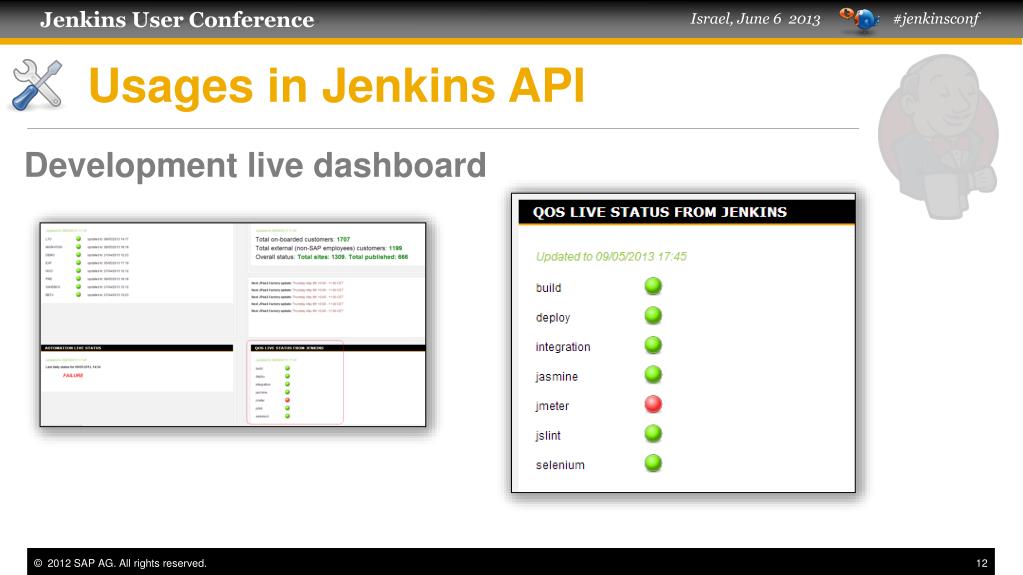Click the green dot on the thumbnail's DEMO row
This screenshot has height=575, width=1023.
pos(78,255)
